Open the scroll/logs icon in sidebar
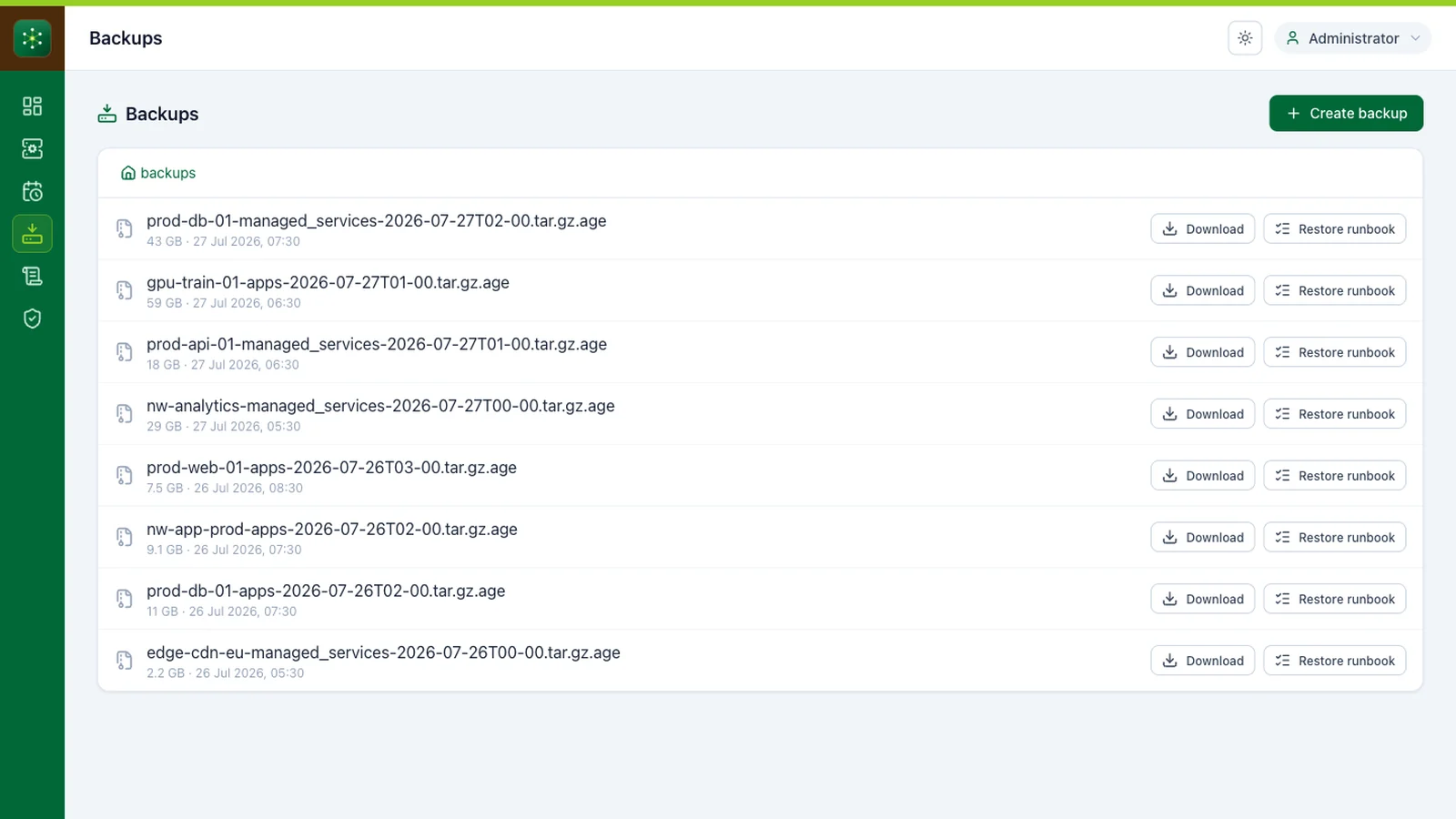 click(x=32, y=277)
